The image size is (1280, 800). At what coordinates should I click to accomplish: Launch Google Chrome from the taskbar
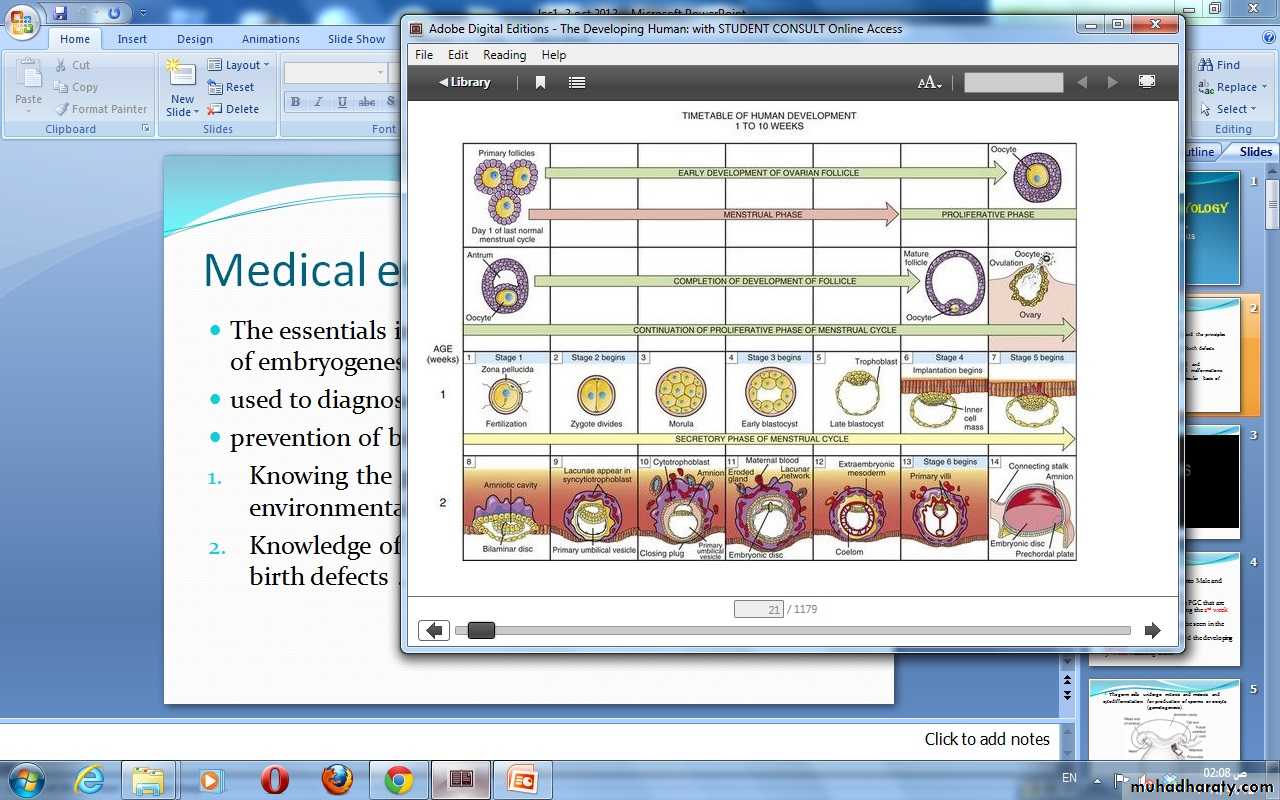[x=399, y=779]
